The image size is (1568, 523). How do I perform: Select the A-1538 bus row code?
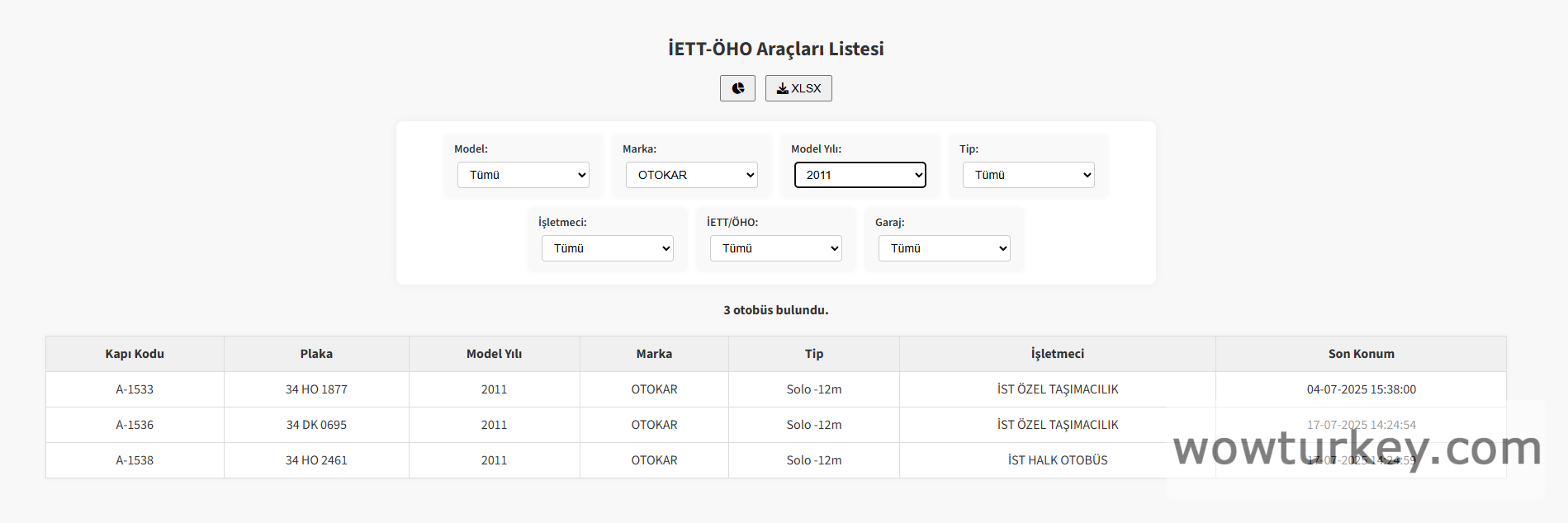pyautogui.click(x=135, y=460)
